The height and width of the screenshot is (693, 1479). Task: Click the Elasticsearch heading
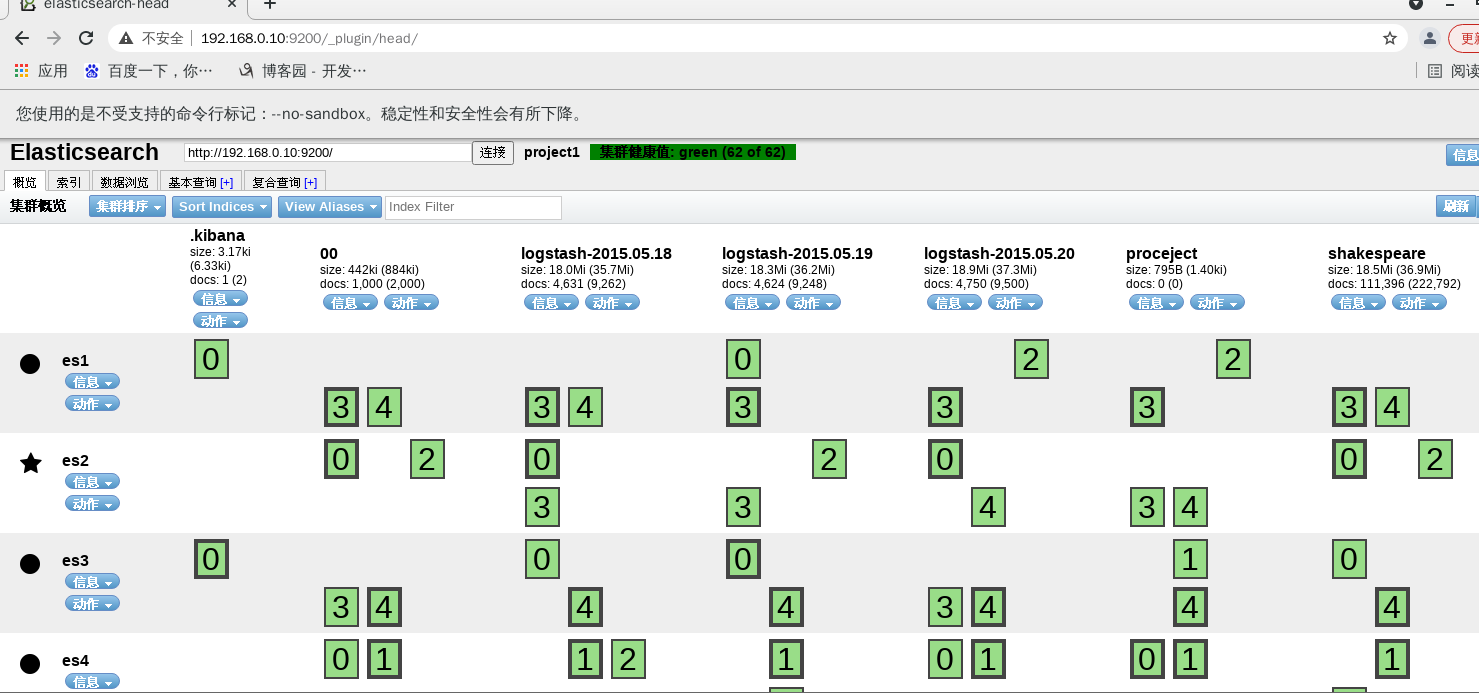pos(84,152)
